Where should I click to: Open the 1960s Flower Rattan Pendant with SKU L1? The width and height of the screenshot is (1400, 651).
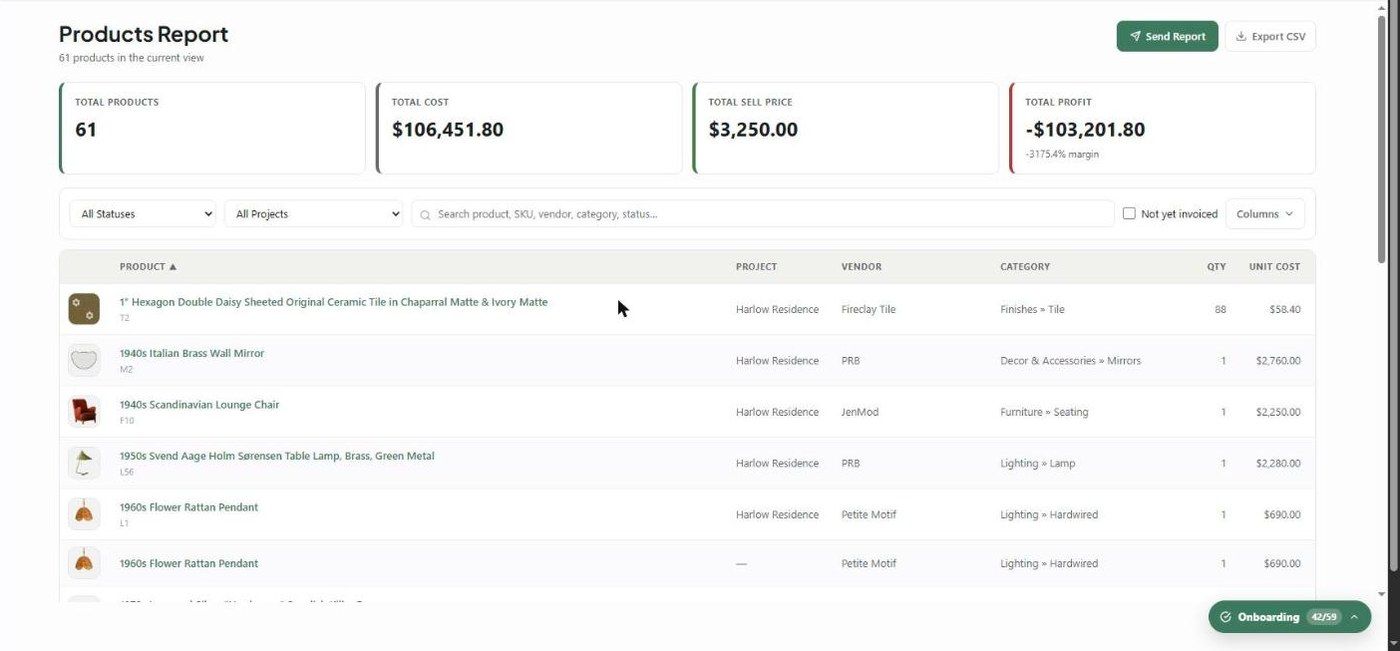click(x=189, y=507)
